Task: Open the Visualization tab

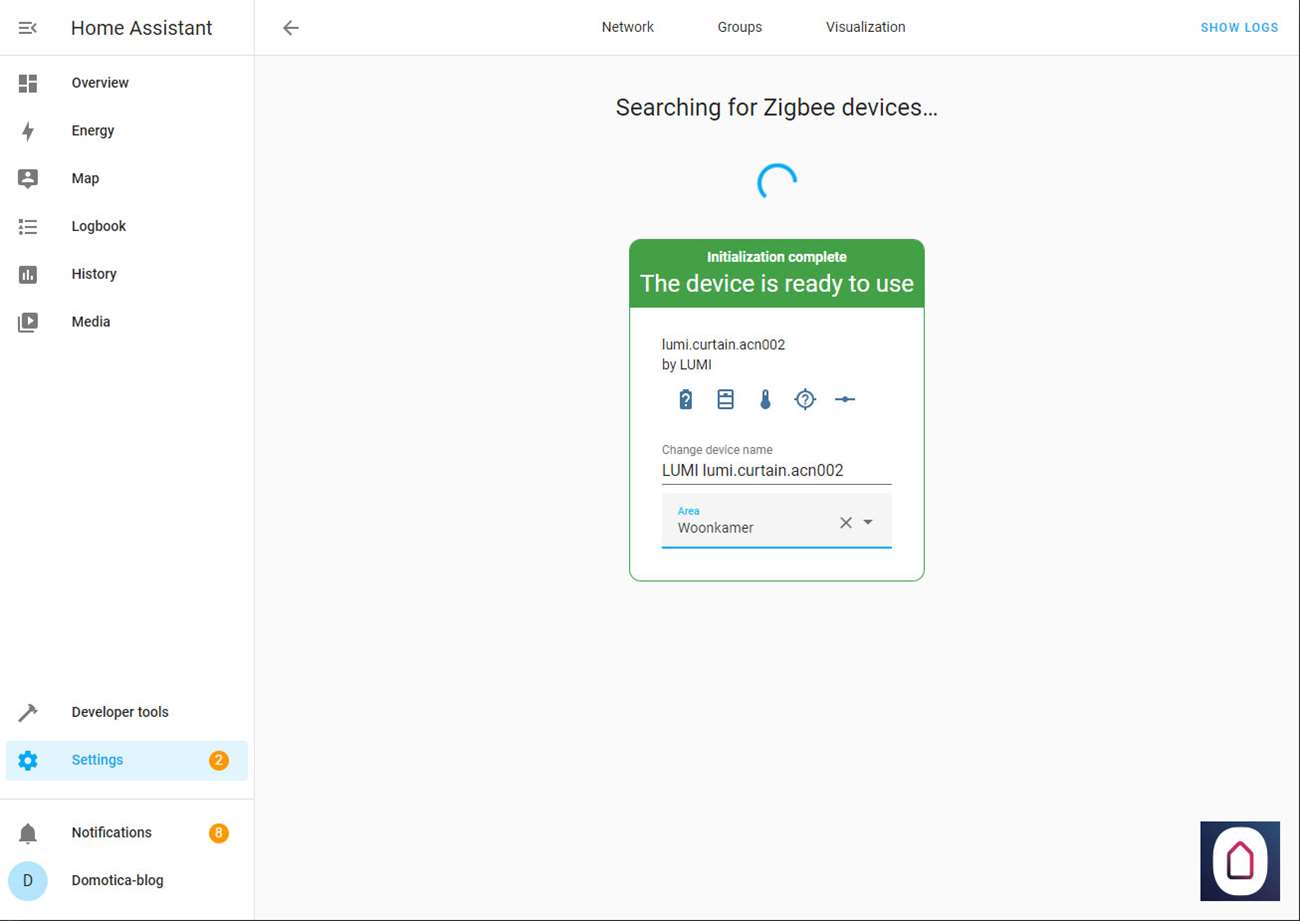Action: pos(865,27)
